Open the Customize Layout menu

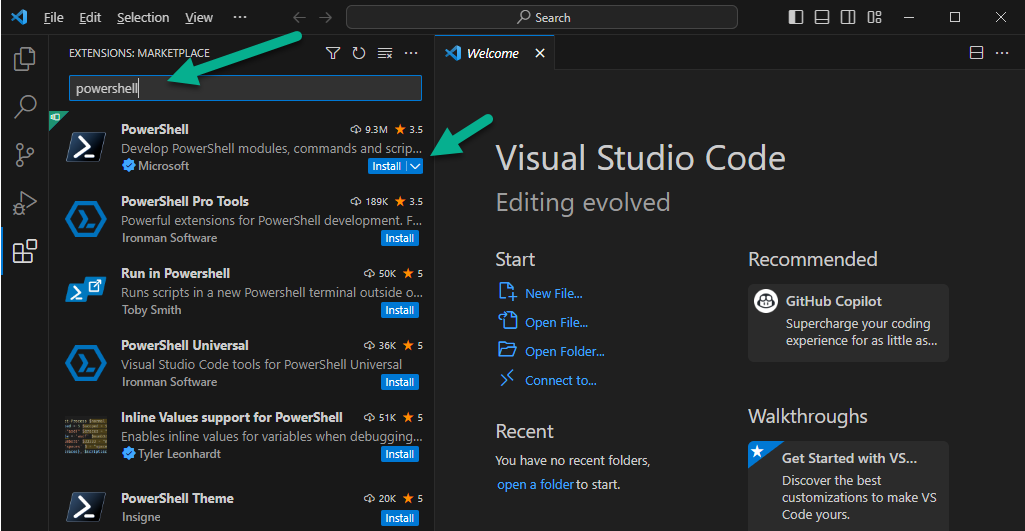(874, 18)
